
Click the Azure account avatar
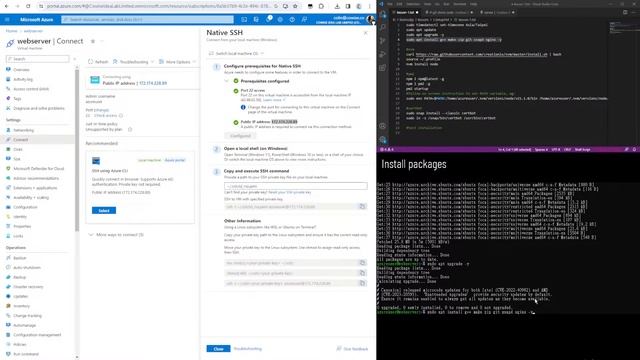[370, 20]
